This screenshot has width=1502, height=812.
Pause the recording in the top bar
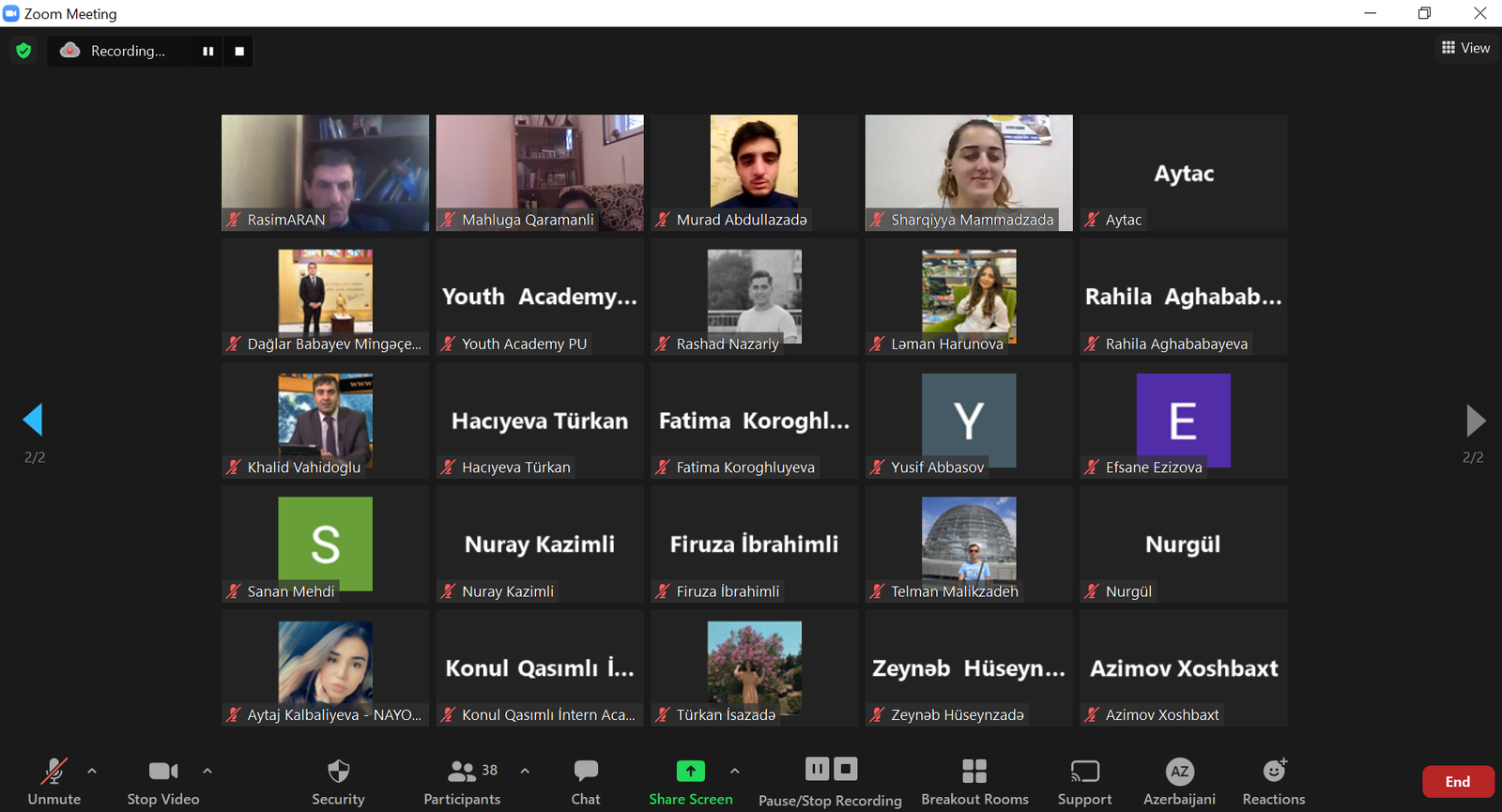(208, 51)
